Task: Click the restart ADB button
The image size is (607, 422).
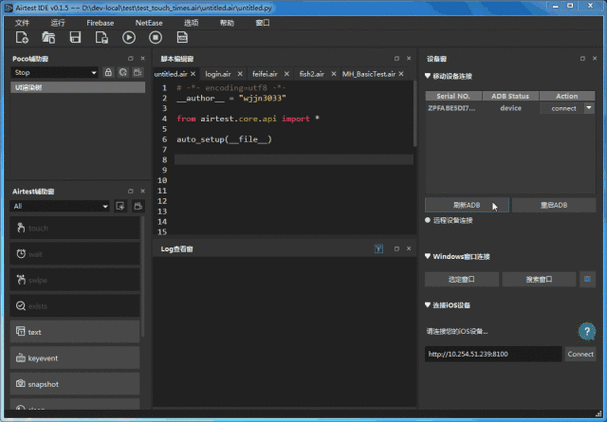Action: coord(554,205)
